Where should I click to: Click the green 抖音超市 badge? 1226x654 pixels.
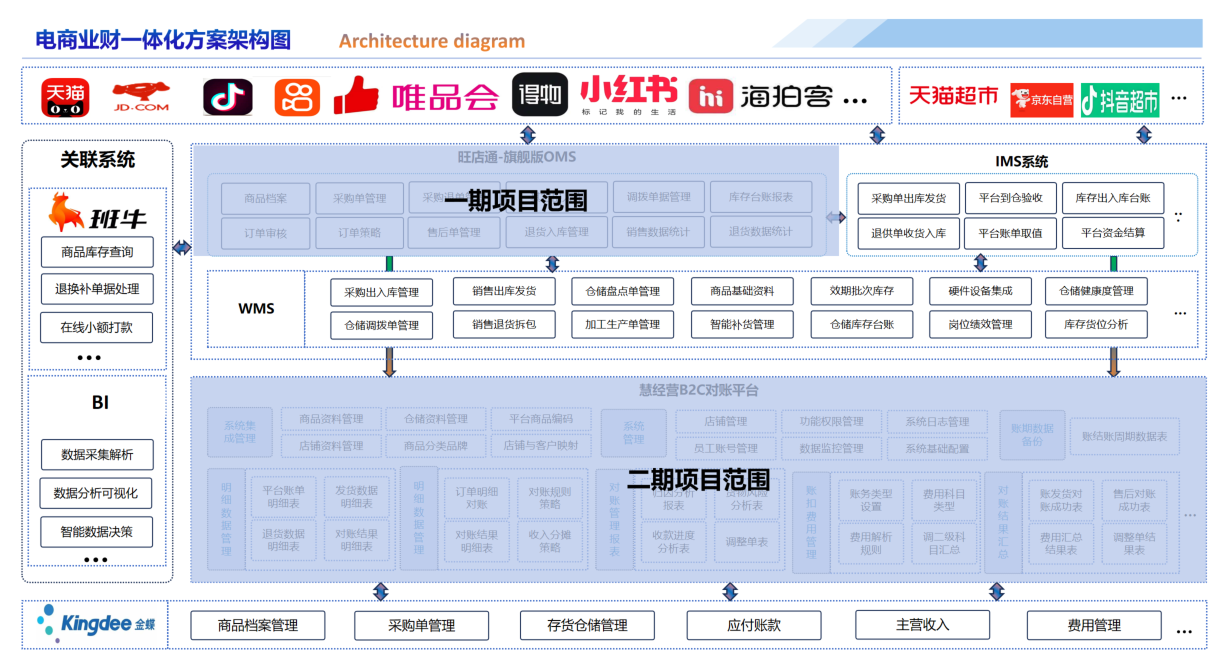click(1119, 99)
